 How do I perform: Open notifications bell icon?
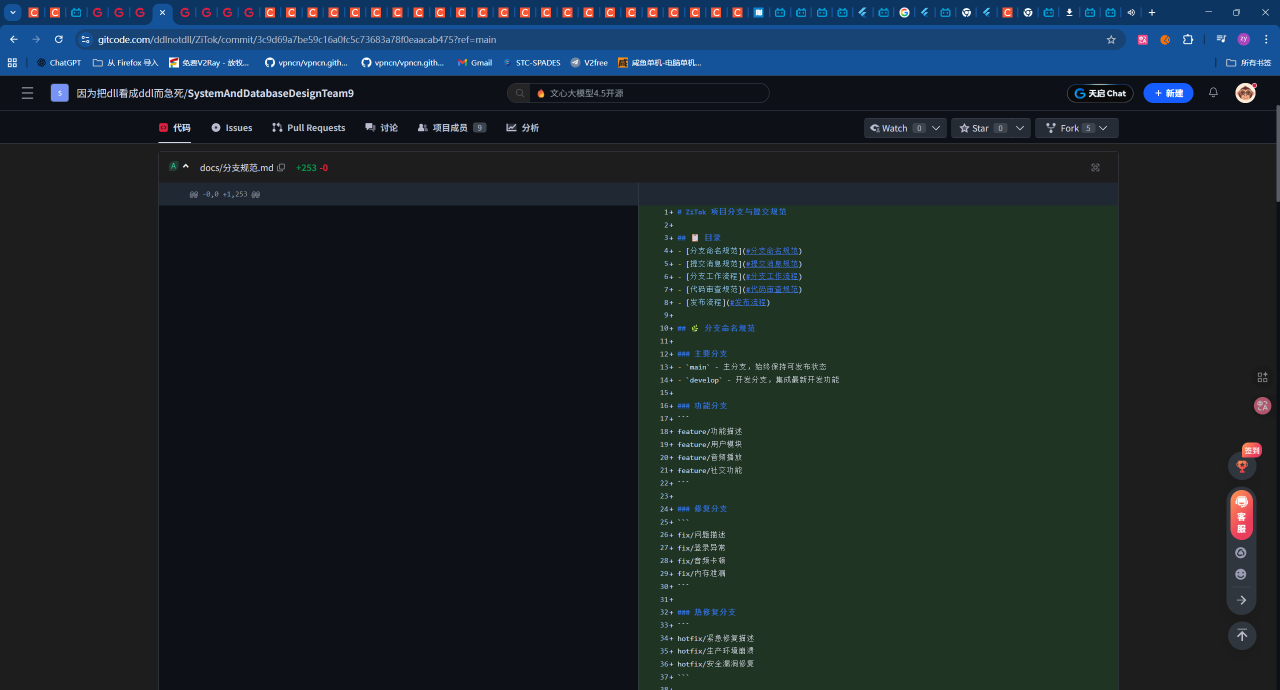pyautogui.click(x=1213, y=93)
